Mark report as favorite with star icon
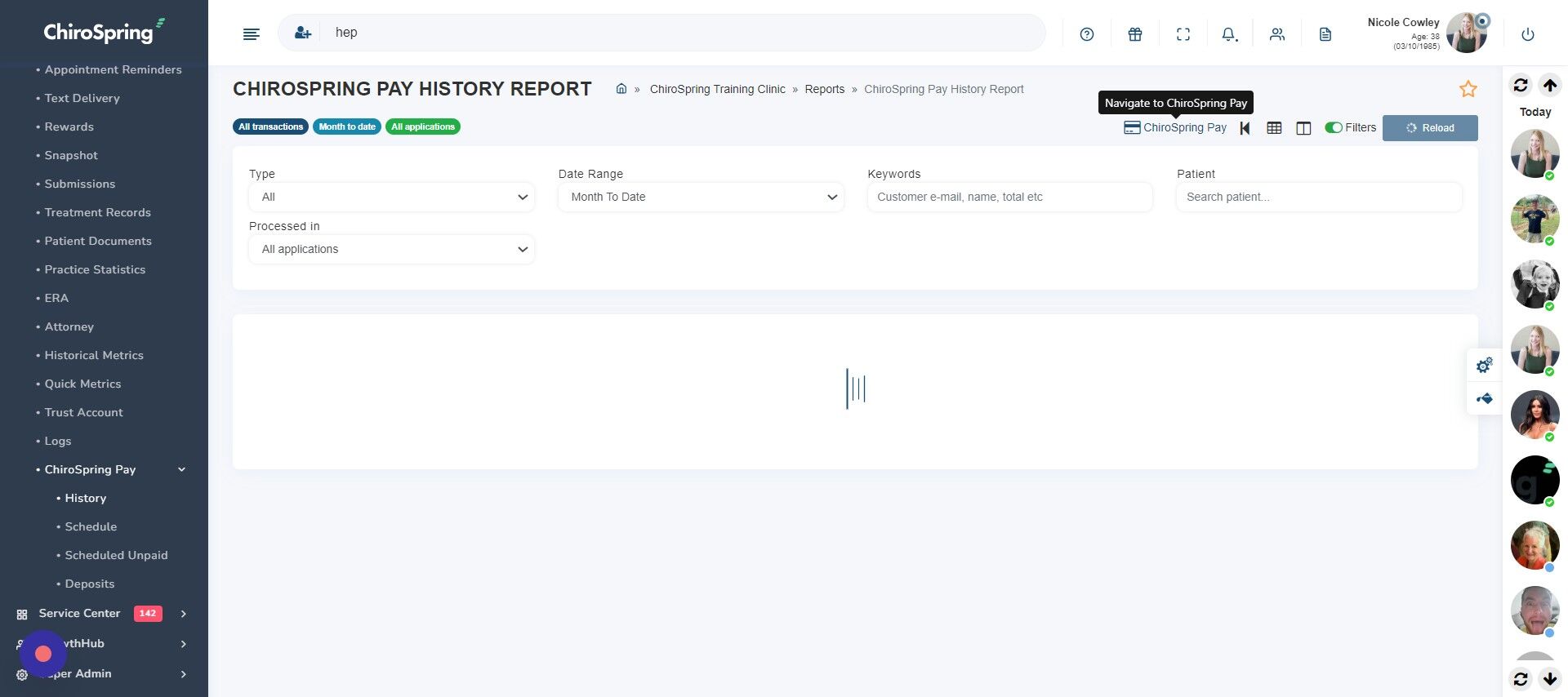The image size is (1568, 697). (x=1468, y=89)
